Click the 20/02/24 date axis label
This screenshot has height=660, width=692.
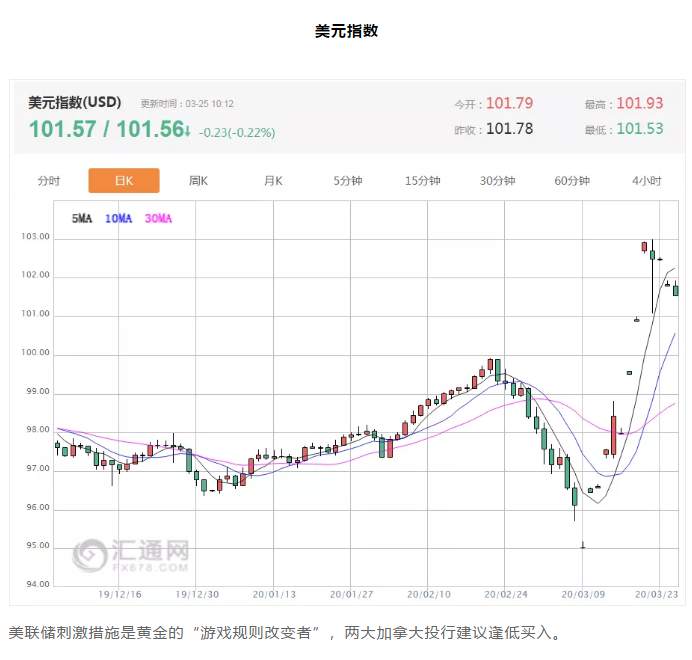coord(506,595)
